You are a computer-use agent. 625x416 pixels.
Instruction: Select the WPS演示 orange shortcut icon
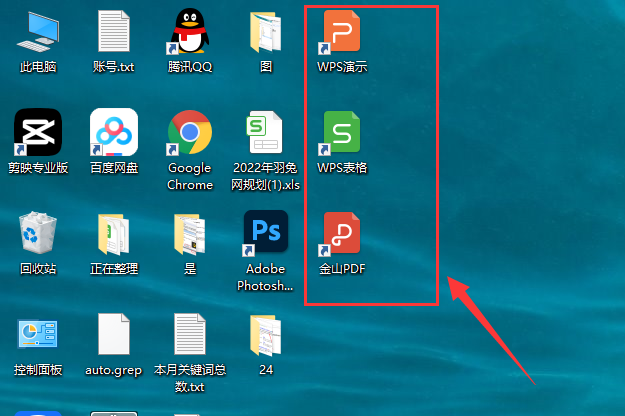point(340,32)
